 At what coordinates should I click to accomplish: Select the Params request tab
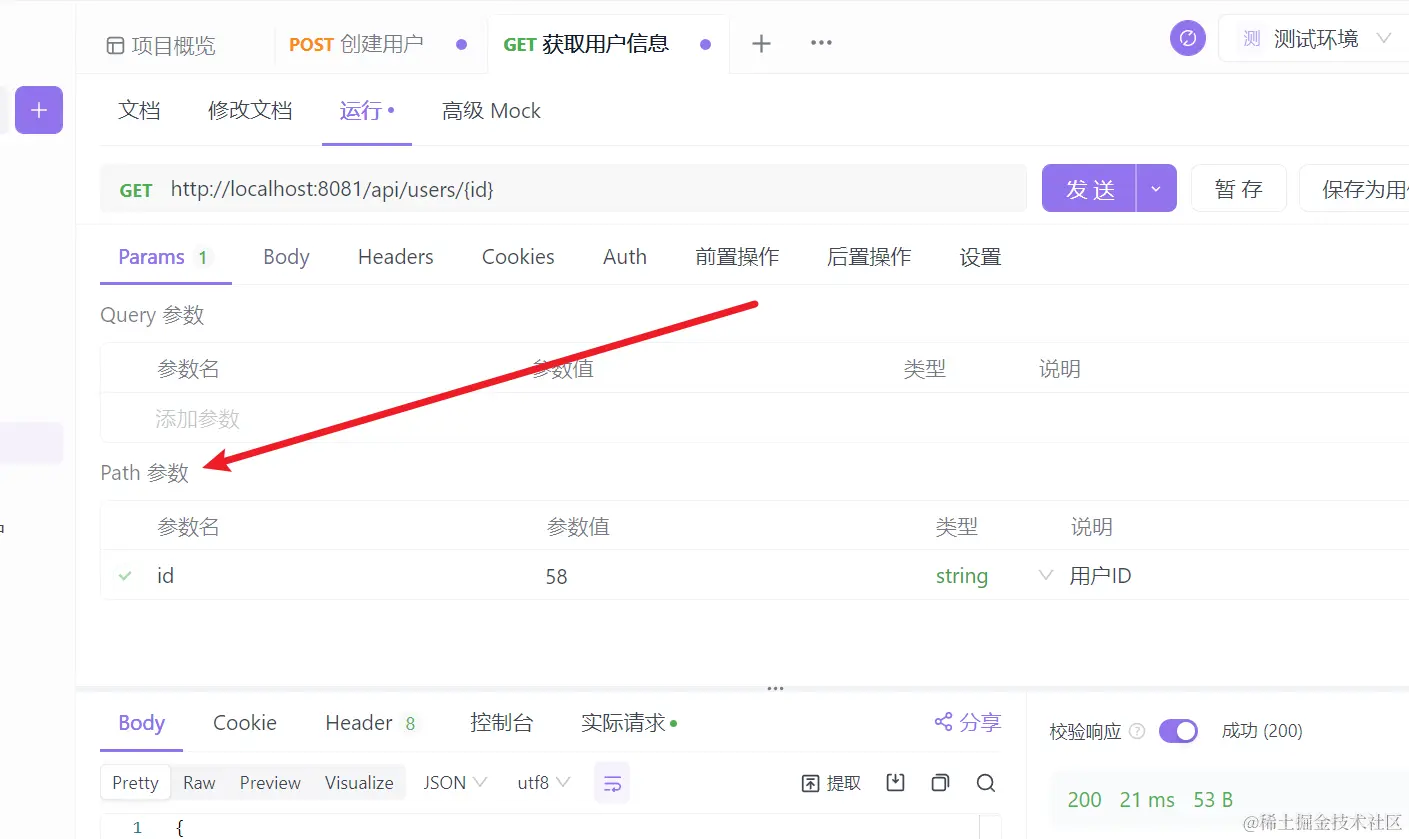coord(165,257)
